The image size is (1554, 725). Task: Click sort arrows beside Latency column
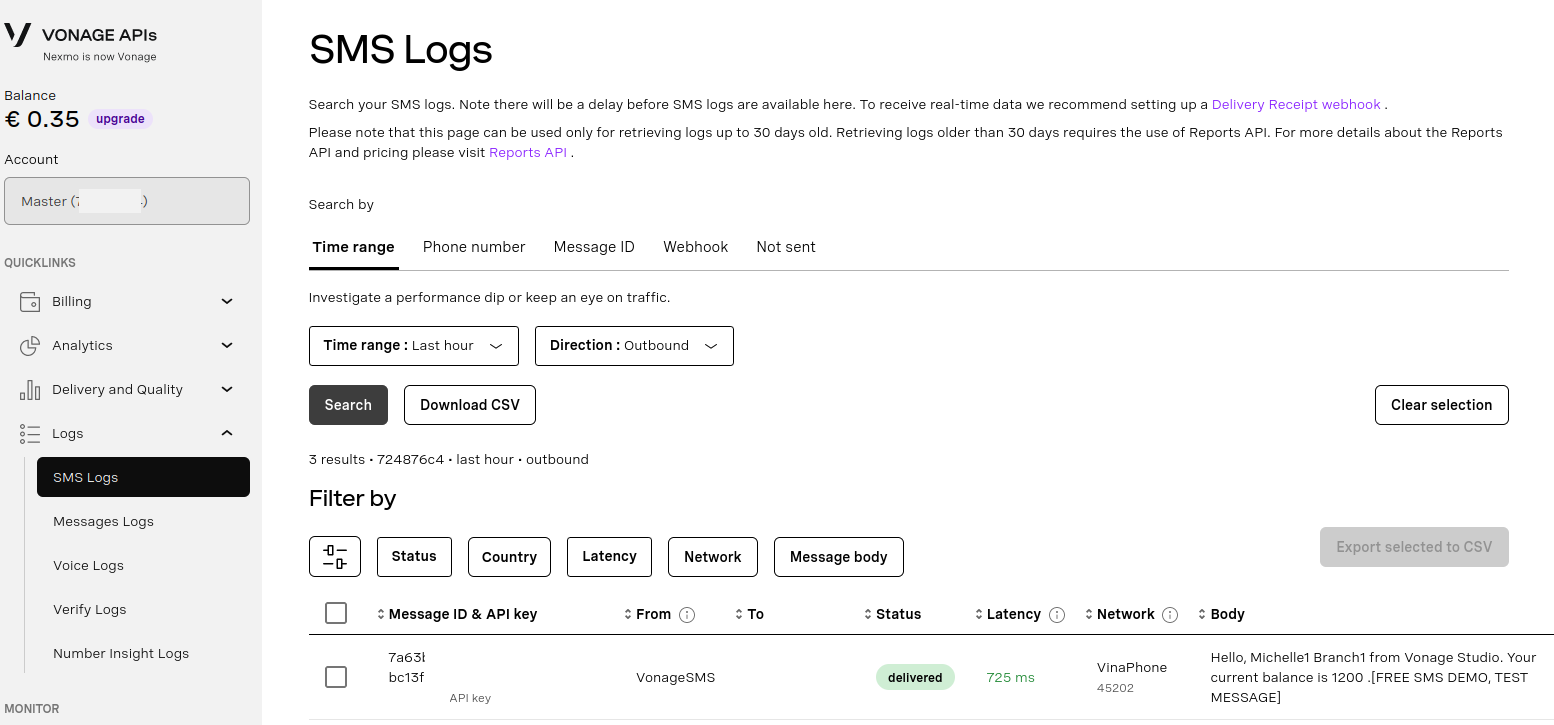(x=979, y=614)
